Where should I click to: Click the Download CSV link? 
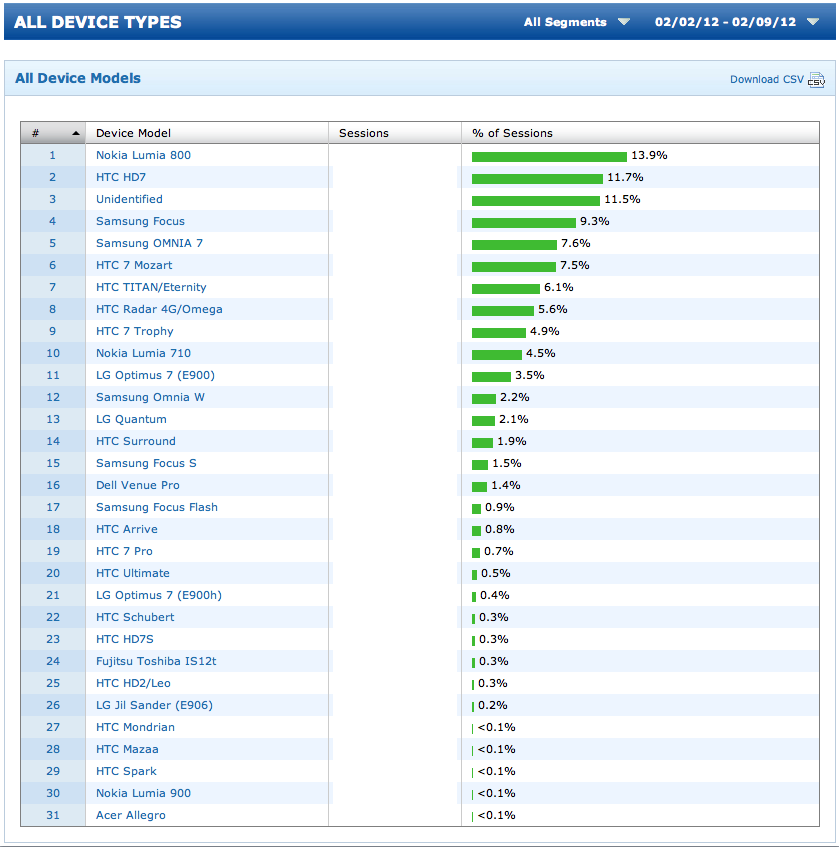pos(767,79)
